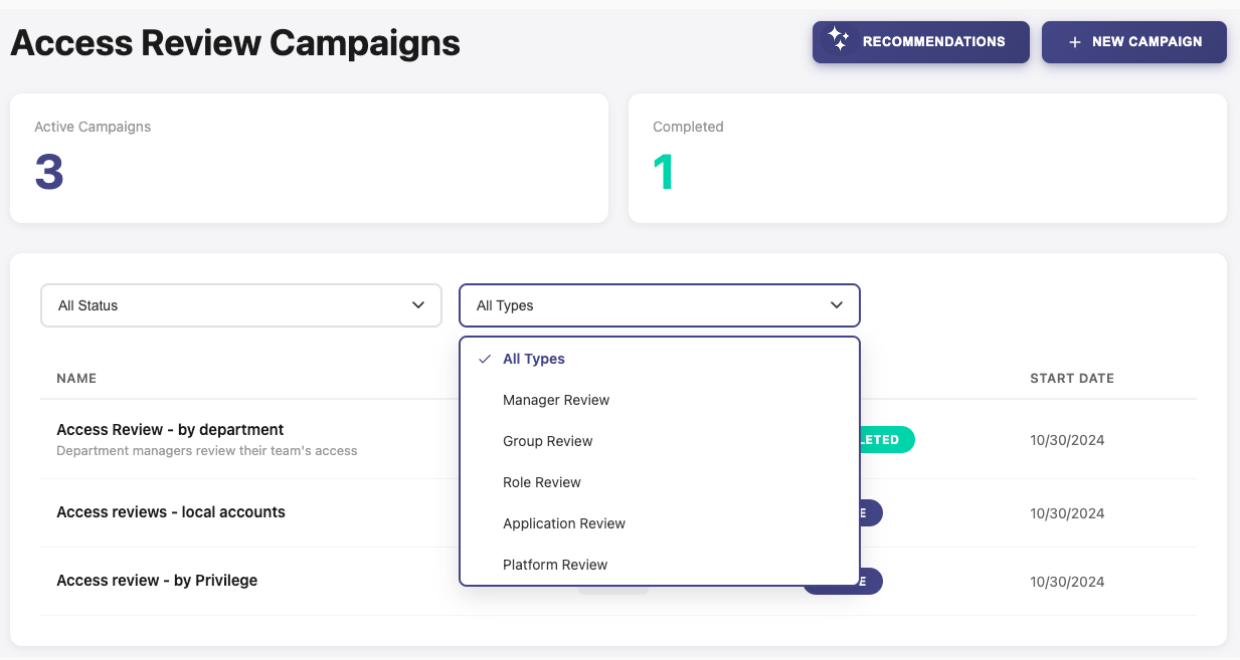Choose Platform Review from the list
This screenshot has width=1240, height=660.
555,564
